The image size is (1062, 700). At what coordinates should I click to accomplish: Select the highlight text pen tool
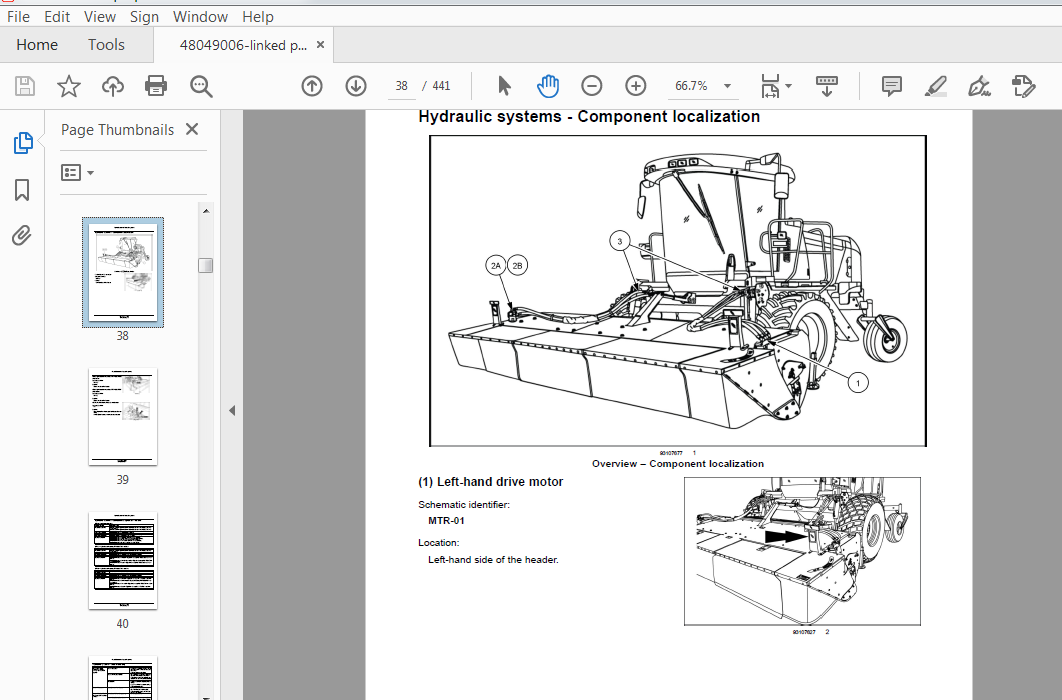pyautogui.click(x=935, y=86)
